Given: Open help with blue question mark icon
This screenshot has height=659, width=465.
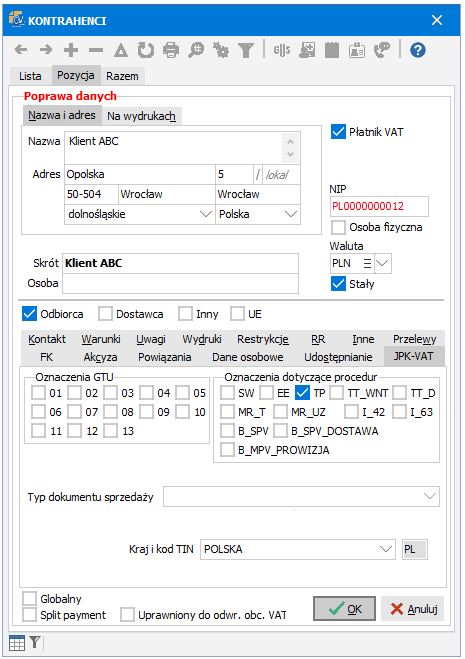Looking at the screenshot, I should [418, 50].
